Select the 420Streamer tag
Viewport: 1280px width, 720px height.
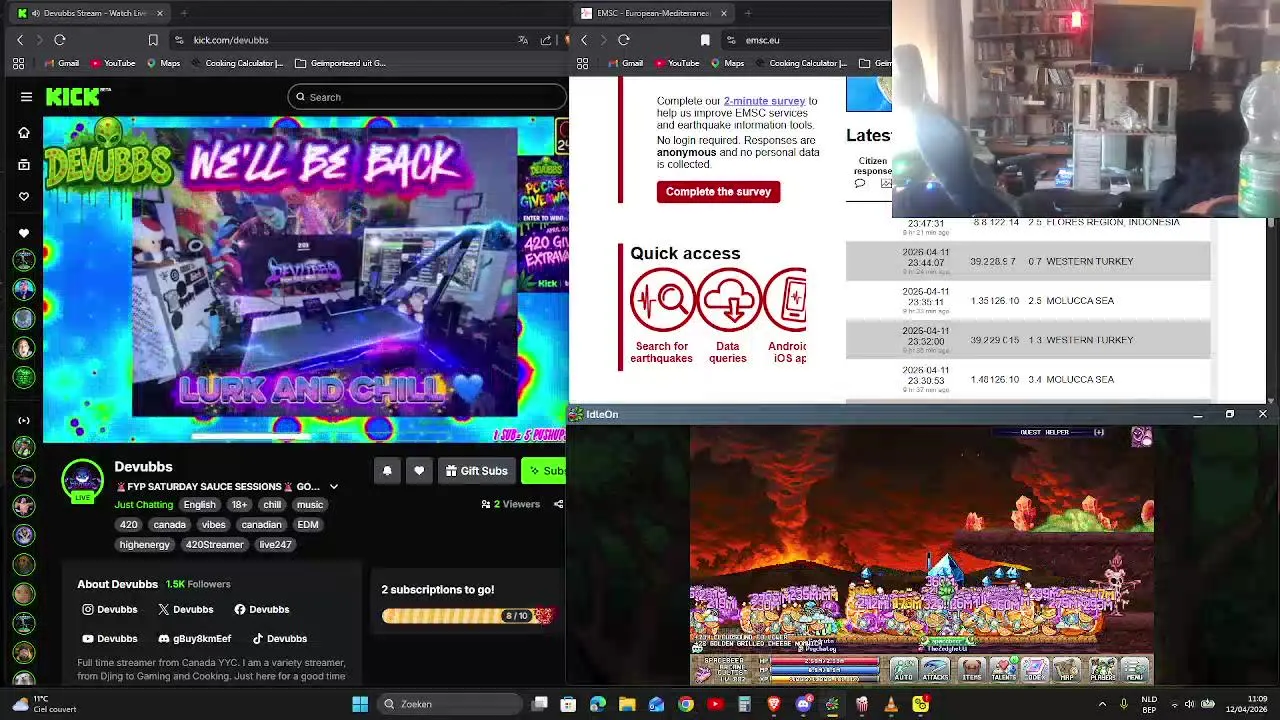(x=214, y=545)
